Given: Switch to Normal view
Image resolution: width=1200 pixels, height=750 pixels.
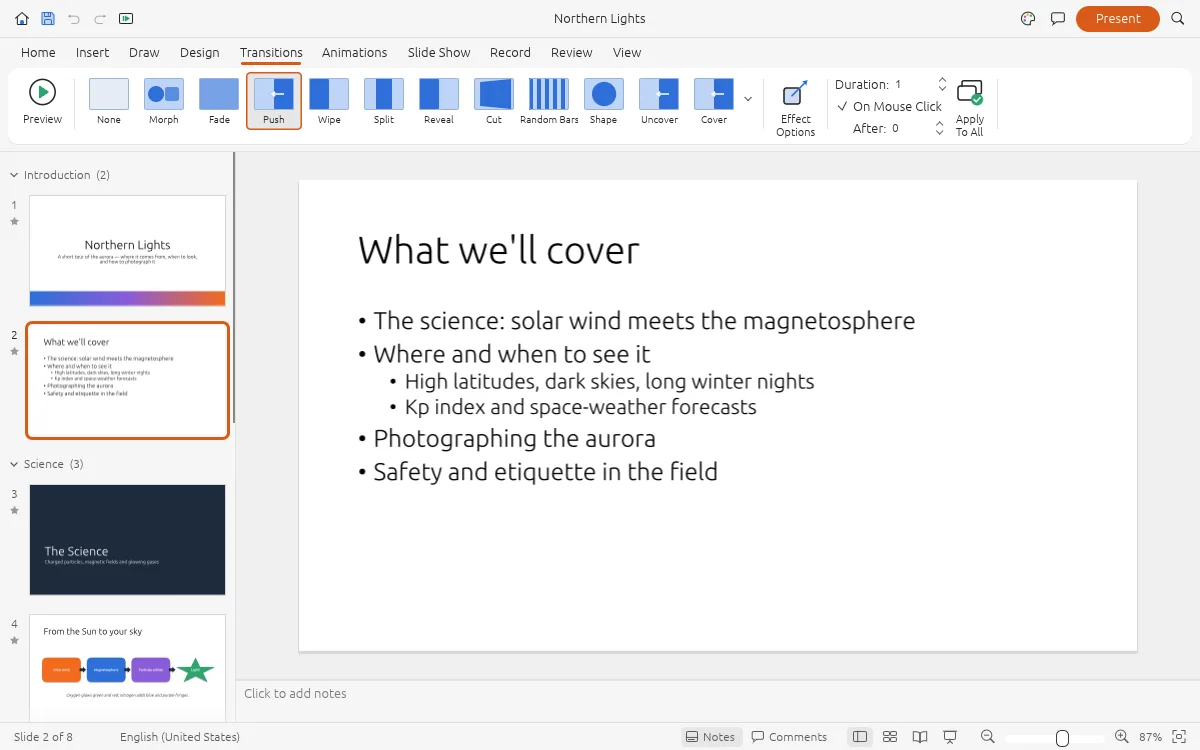Looking at the screenshot, I should click(x=860, y=737).
